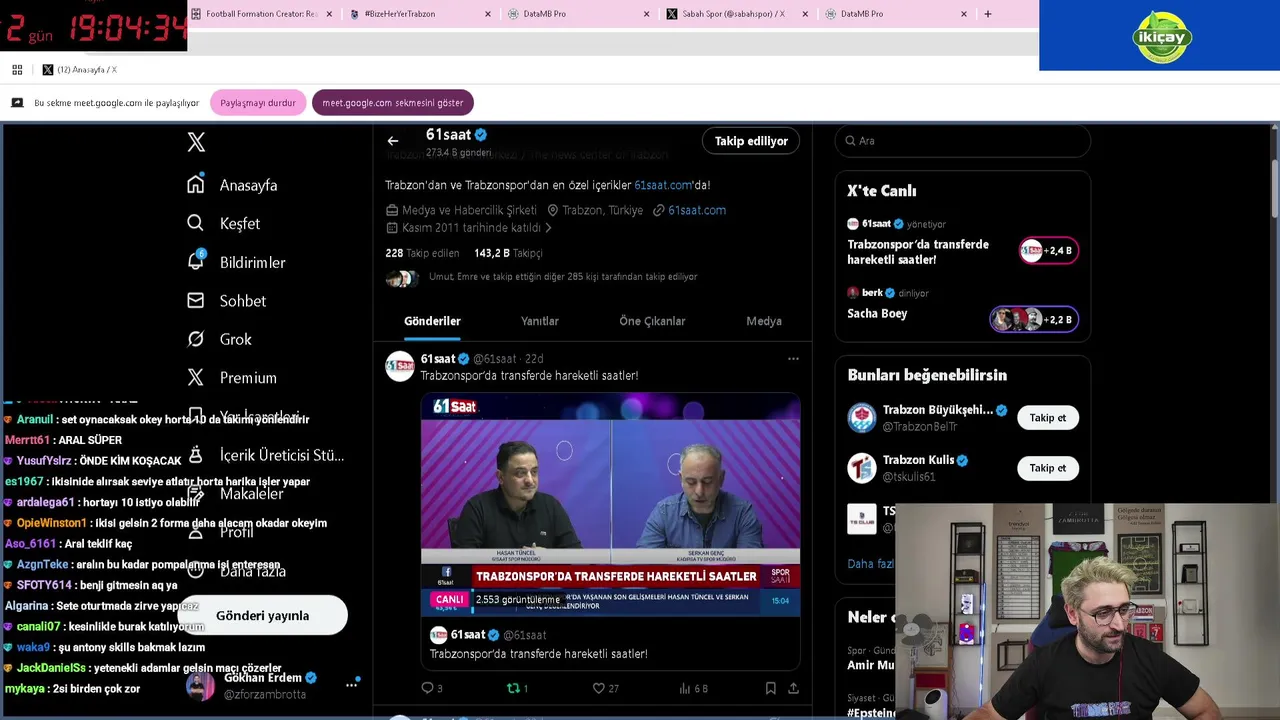Open Keşfet search icon in sidebar

[x=196, y=223]
